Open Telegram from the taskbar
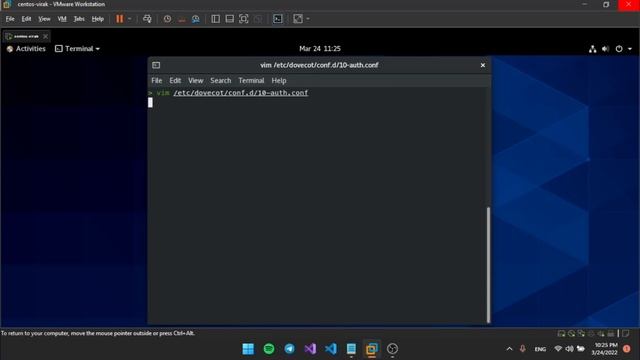 click(x=289, y=349)
